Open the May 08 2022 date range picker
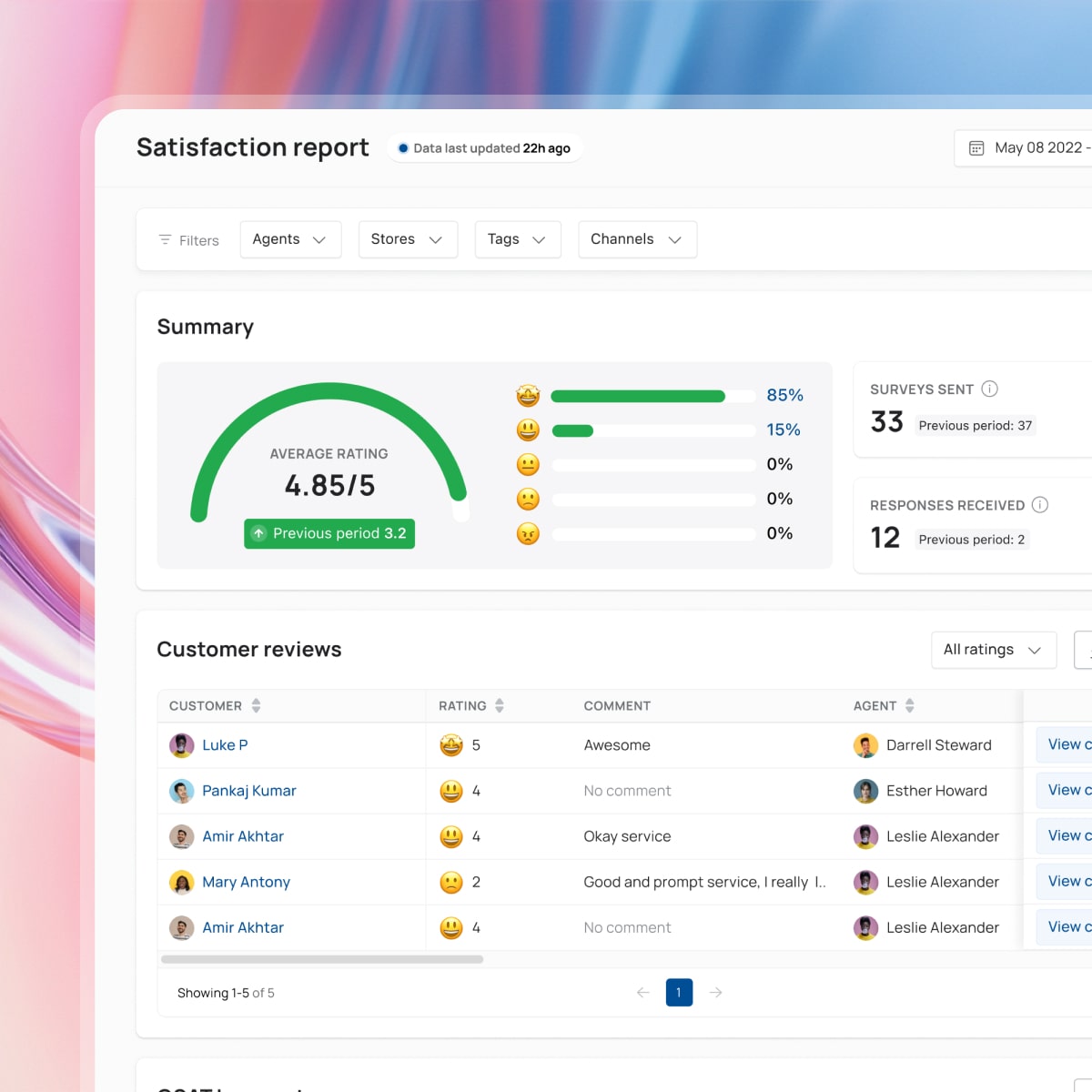1092x1092 pixels. [x=1024, y=148]
